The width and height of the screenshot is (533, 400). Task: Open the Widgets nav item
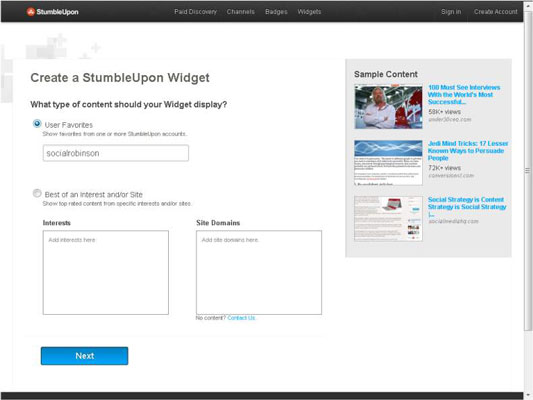[309, 12]
